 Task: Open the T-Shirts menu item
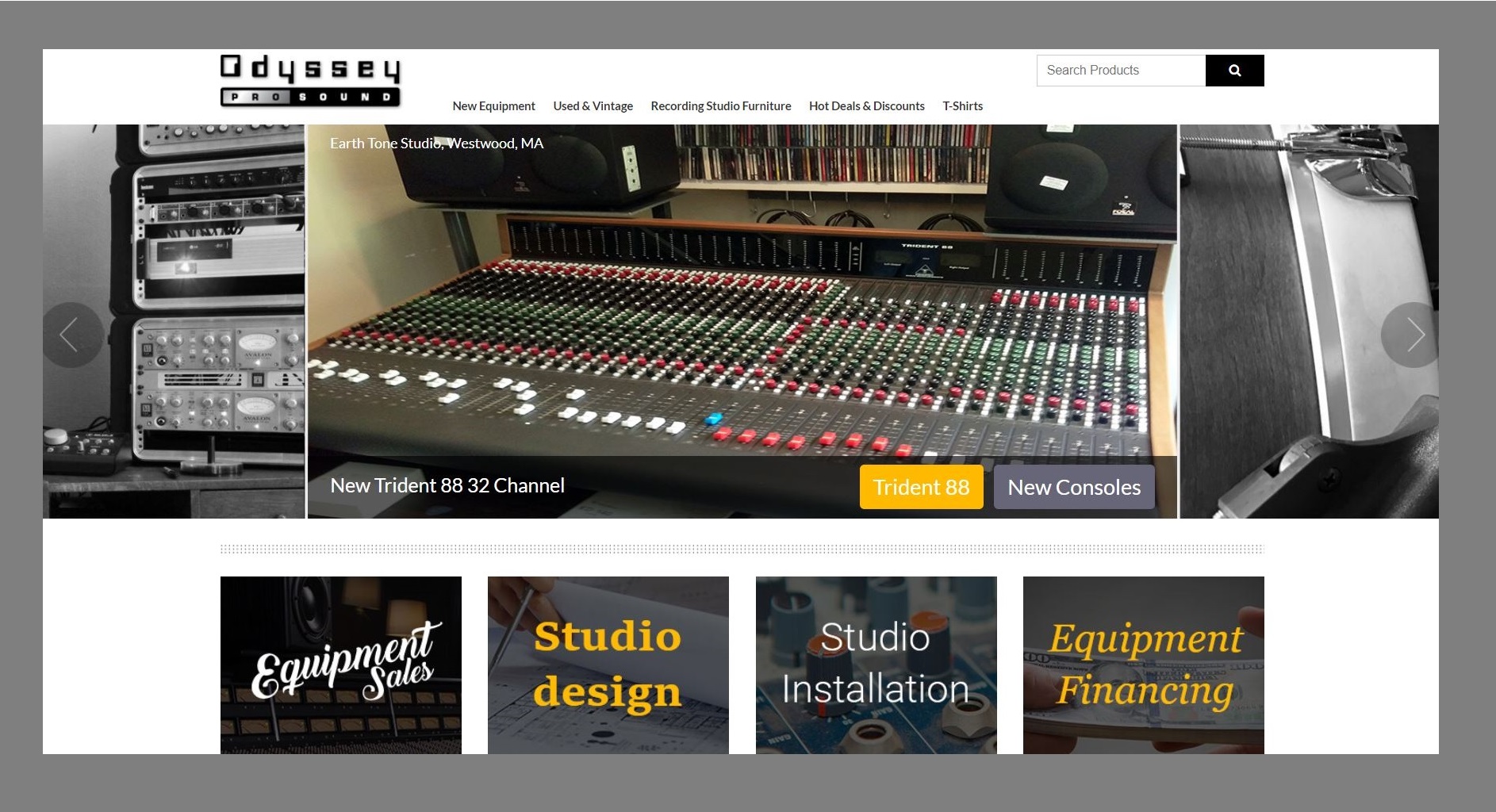pyautogui.click(x=962, y=106)
